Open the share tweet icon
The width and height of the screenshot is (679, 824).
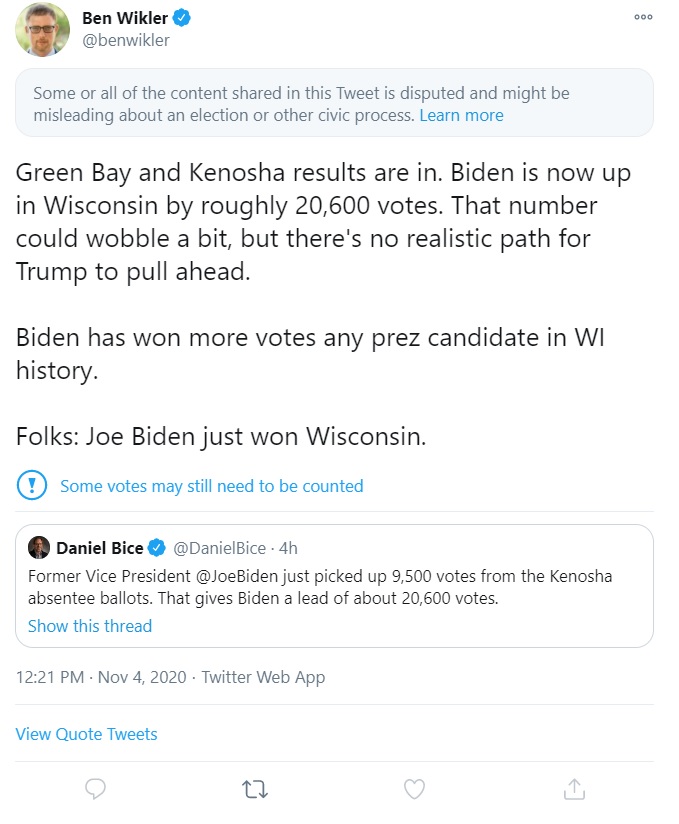point(574,789)
